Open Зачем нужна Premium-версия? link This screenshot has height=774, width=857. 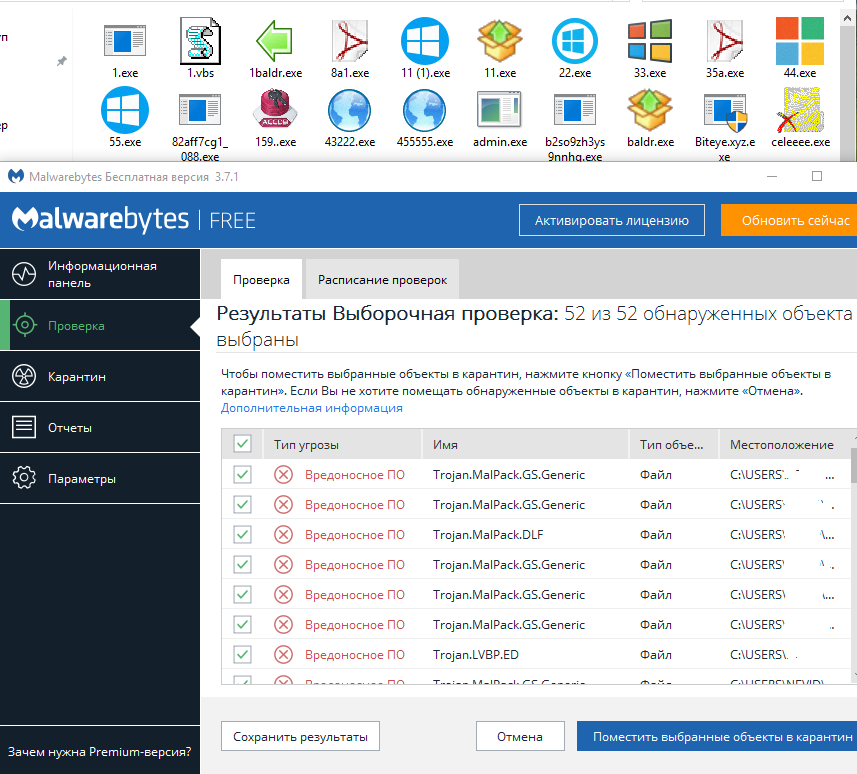coord(99,752)
